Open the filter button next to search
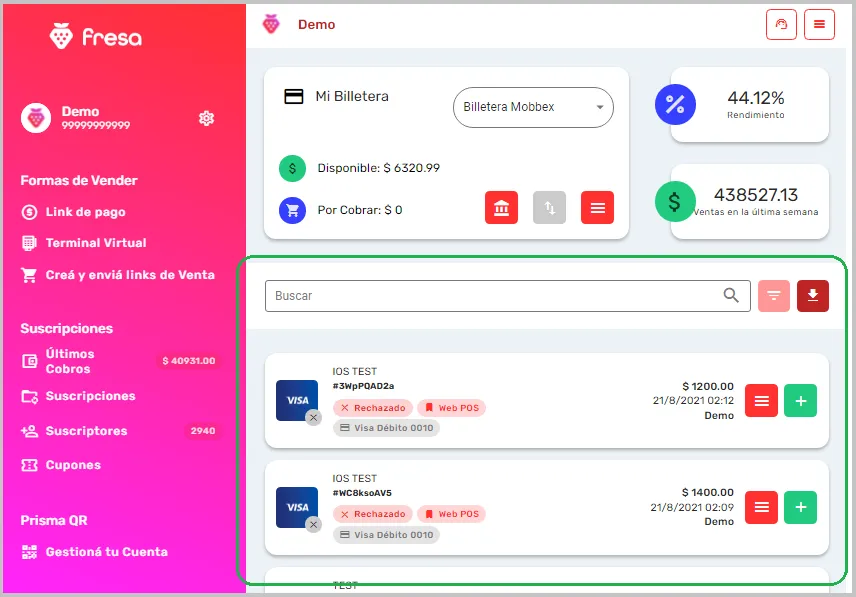The image size is (856, 597). (x=774, y=296)
